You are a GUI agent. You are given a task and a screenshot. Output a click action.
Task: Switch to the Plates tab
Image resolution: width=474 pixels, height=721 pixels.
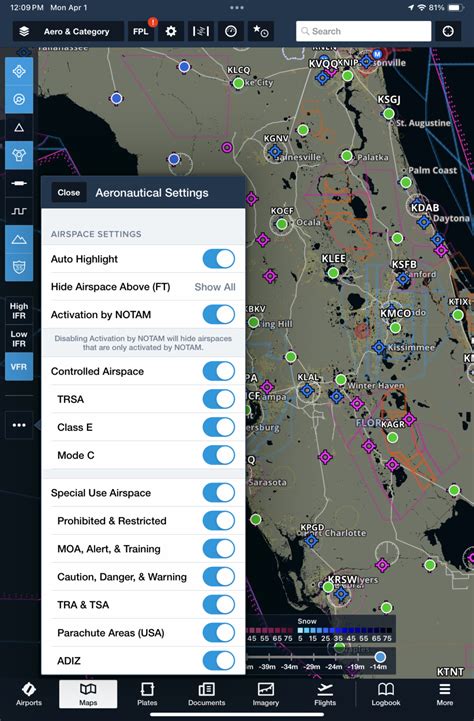[147, 694]
